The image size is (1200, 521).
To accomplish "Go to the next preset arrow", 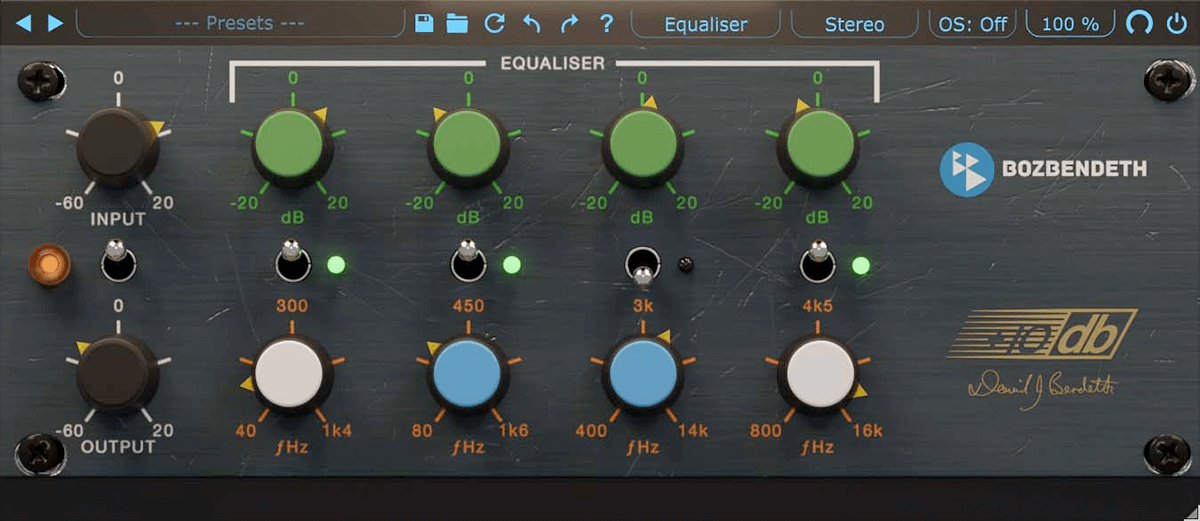I will point(55,23).
